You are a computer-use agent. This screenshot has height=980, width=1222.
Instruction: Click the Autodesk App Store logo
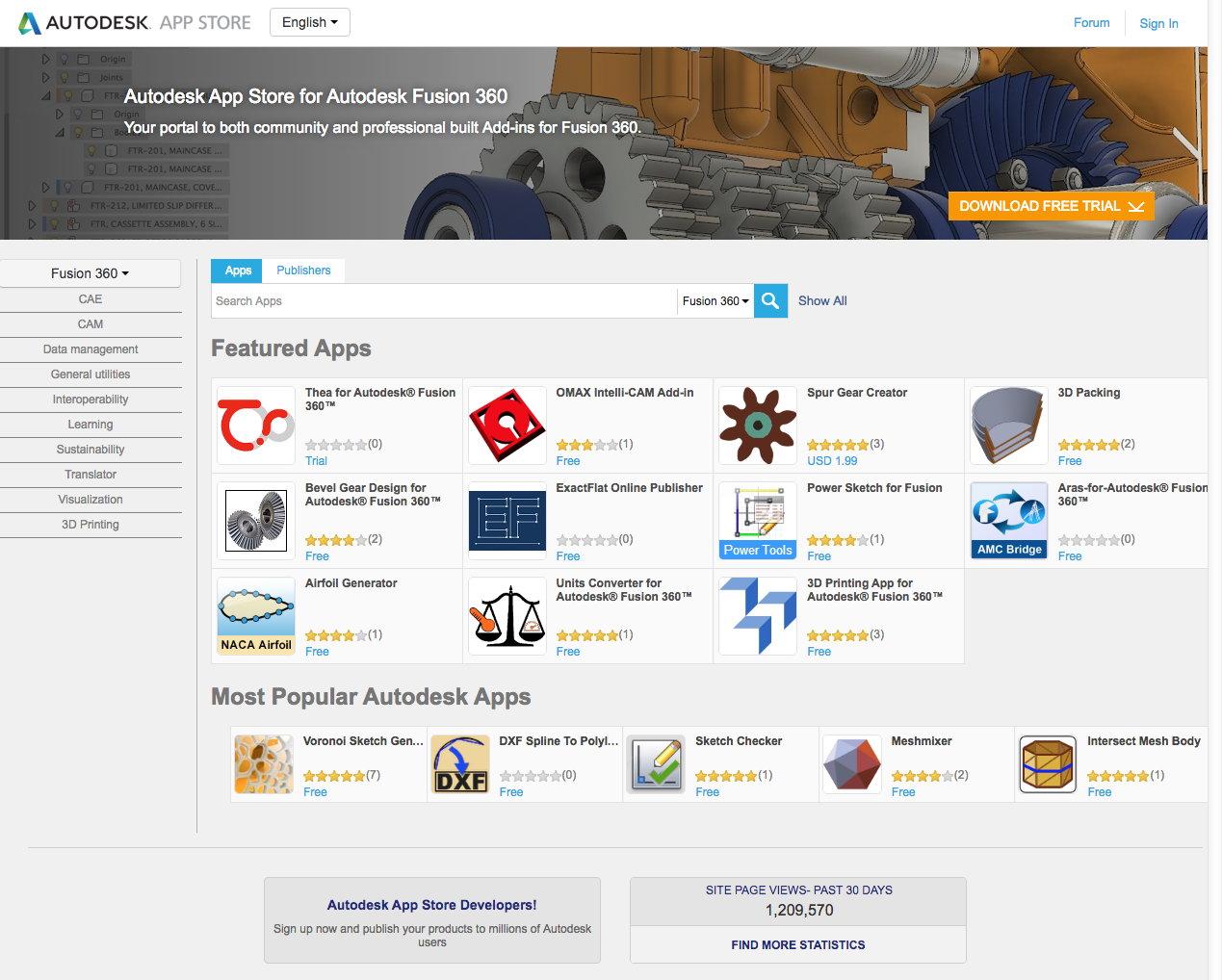pyautogui.click(x=135, y=22)
